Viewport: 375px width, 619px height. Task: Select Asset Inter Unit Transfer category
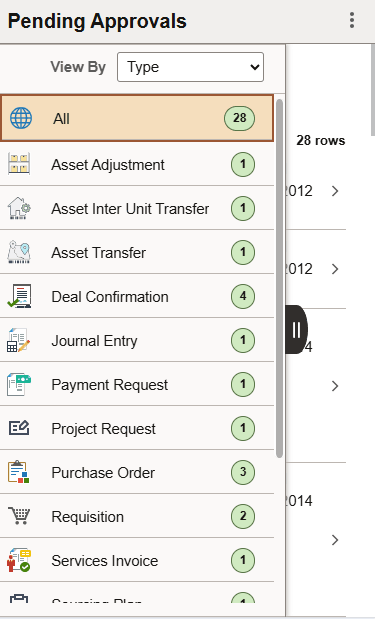point(137,208)
